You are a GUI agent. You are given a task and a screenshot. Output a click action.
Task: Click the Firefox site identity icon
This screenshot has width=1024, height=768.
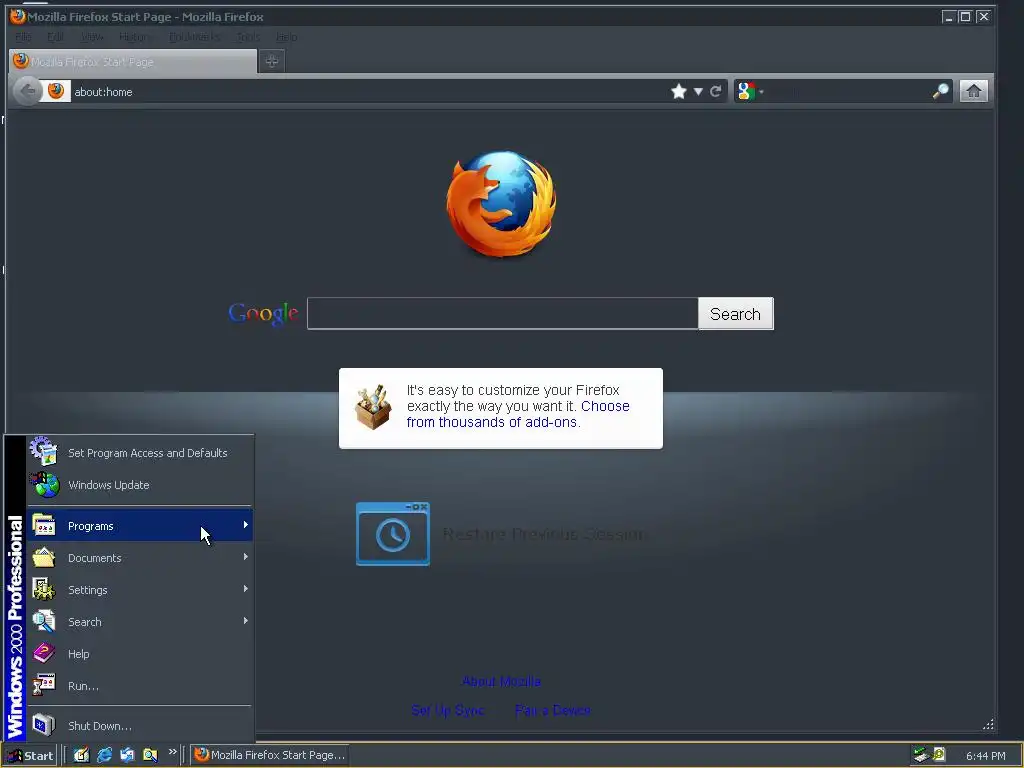56,91
